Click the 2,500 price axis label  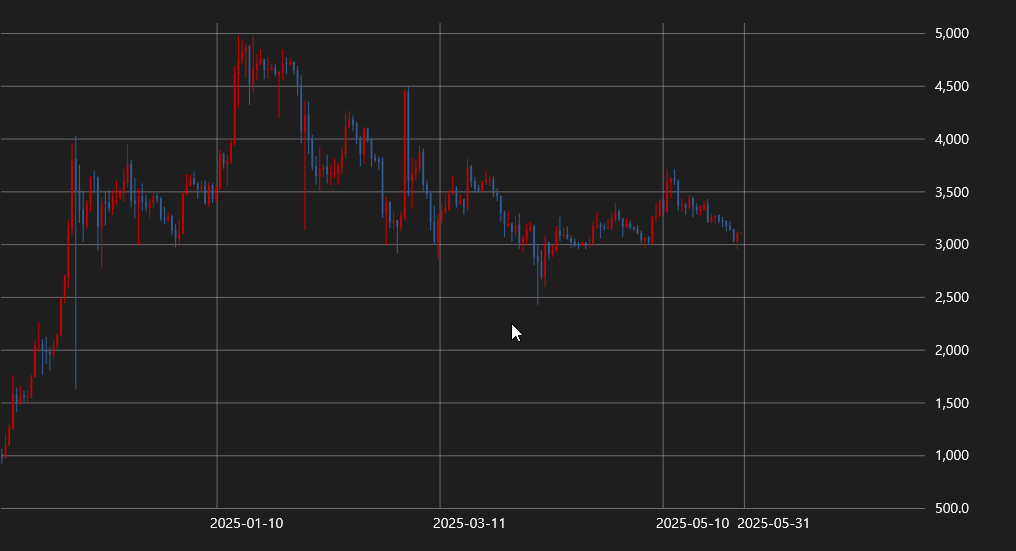point(952,298)
